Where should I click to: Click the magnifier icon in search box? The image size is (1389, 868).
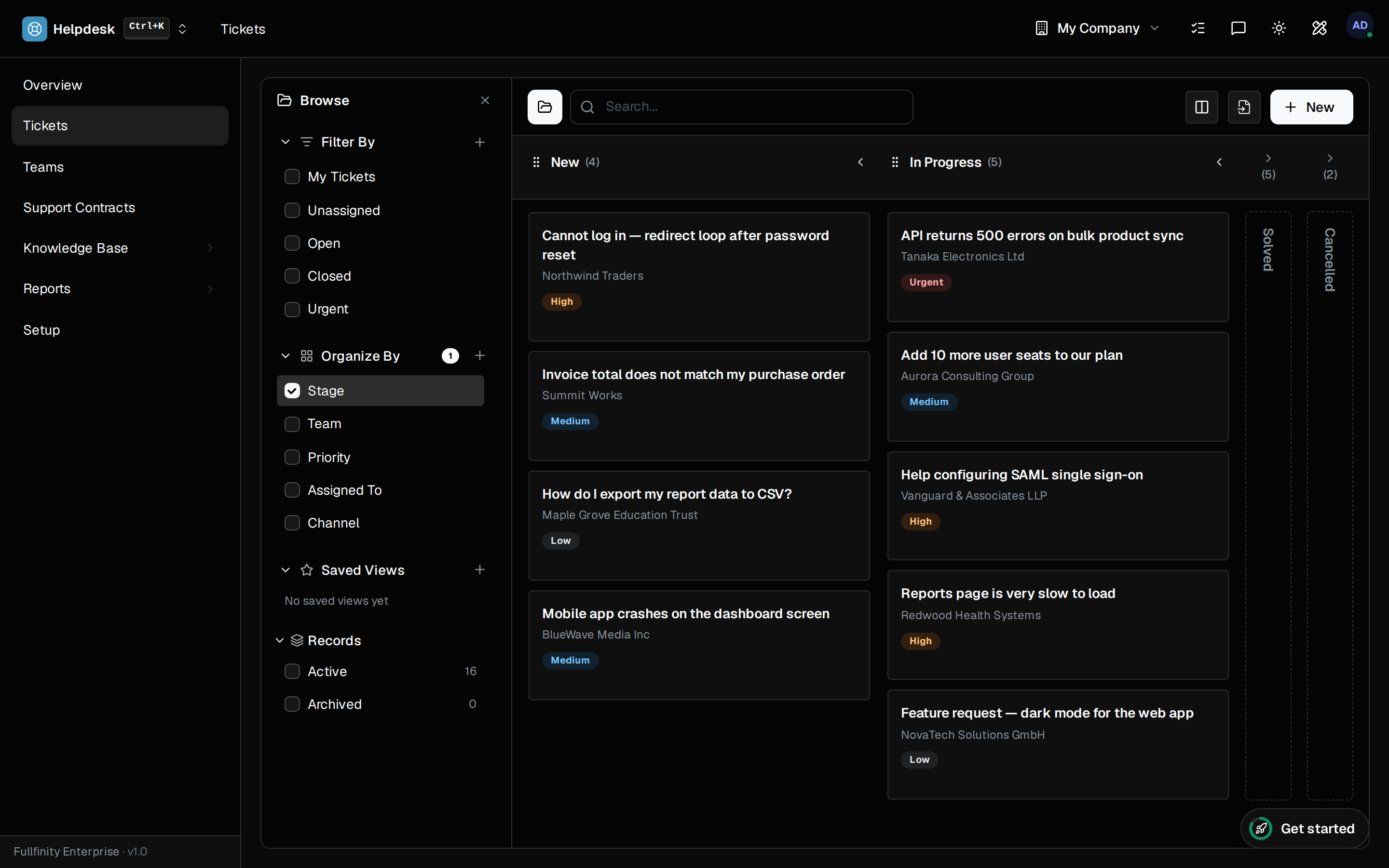587,107
